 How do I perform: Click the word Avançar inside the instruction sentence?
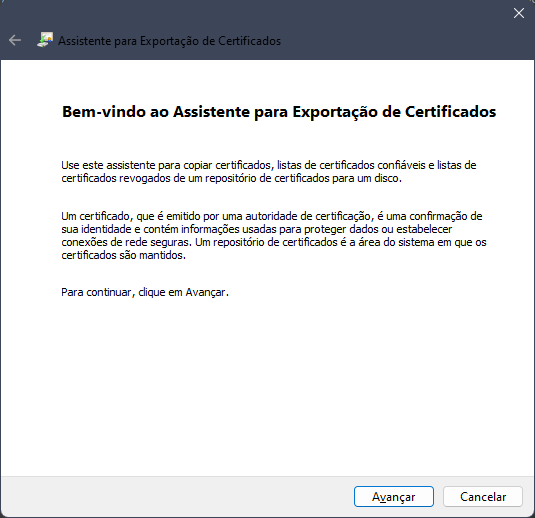click(206, 292)
